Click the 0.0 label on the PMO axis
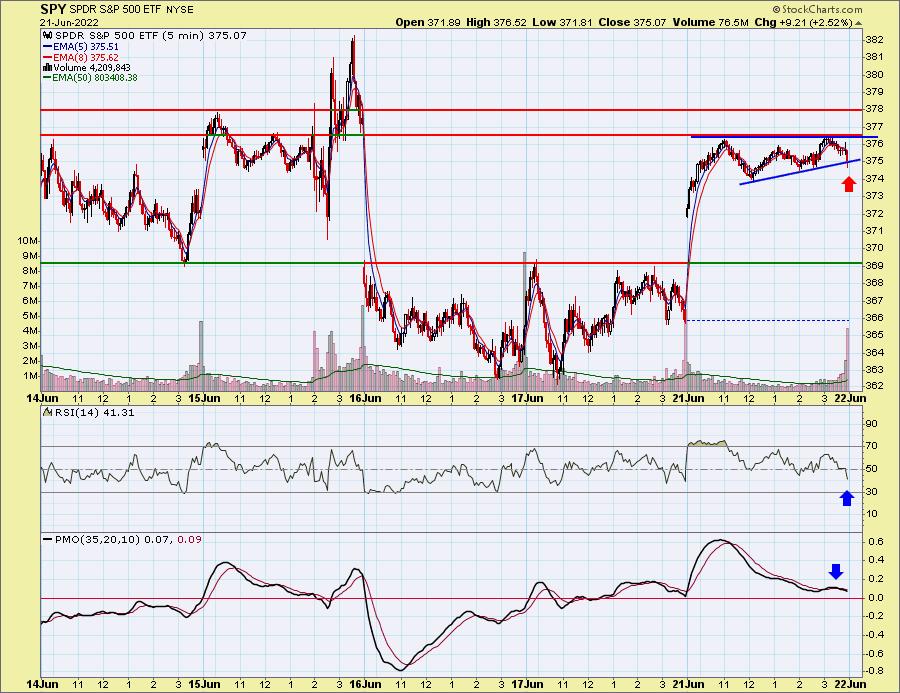The width and height of the screenshot is (900, 693). click(x=875, y=598)
